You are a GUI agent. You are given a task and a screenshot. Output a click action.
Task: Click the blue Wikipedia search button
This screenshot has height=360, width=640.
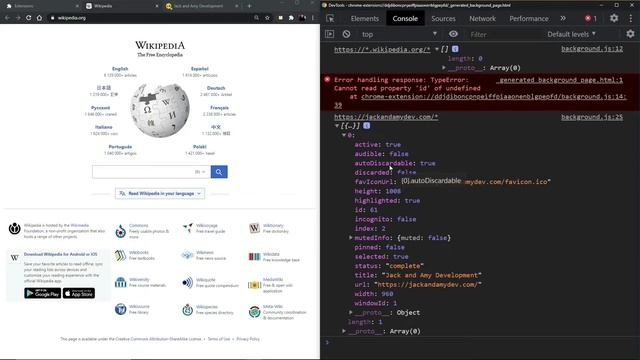[x=219, y=172]
